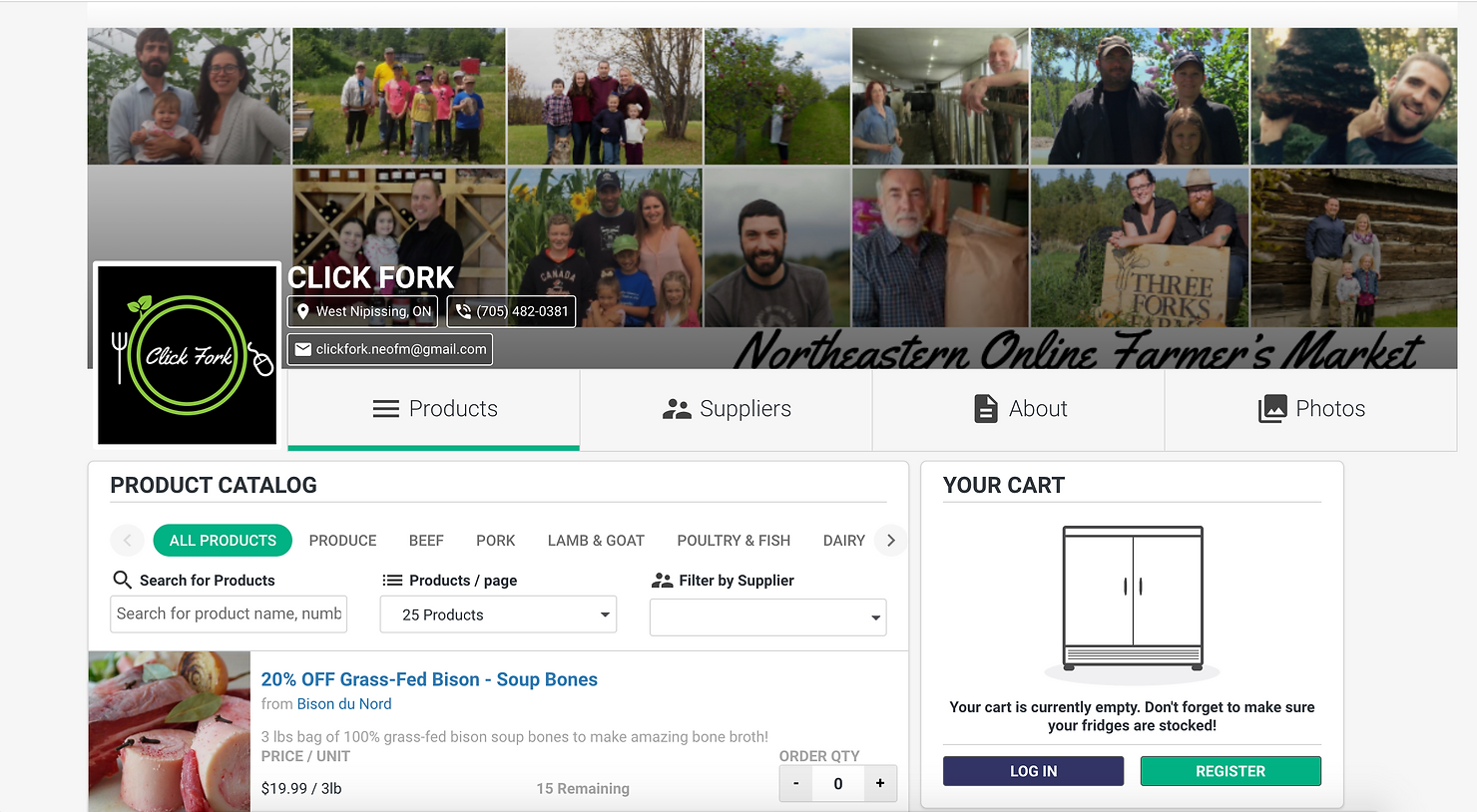The width and height of the screenshot is (1477, 812).
Task: Open the Filter by Supplier dropdown
Action: point(767,616)
